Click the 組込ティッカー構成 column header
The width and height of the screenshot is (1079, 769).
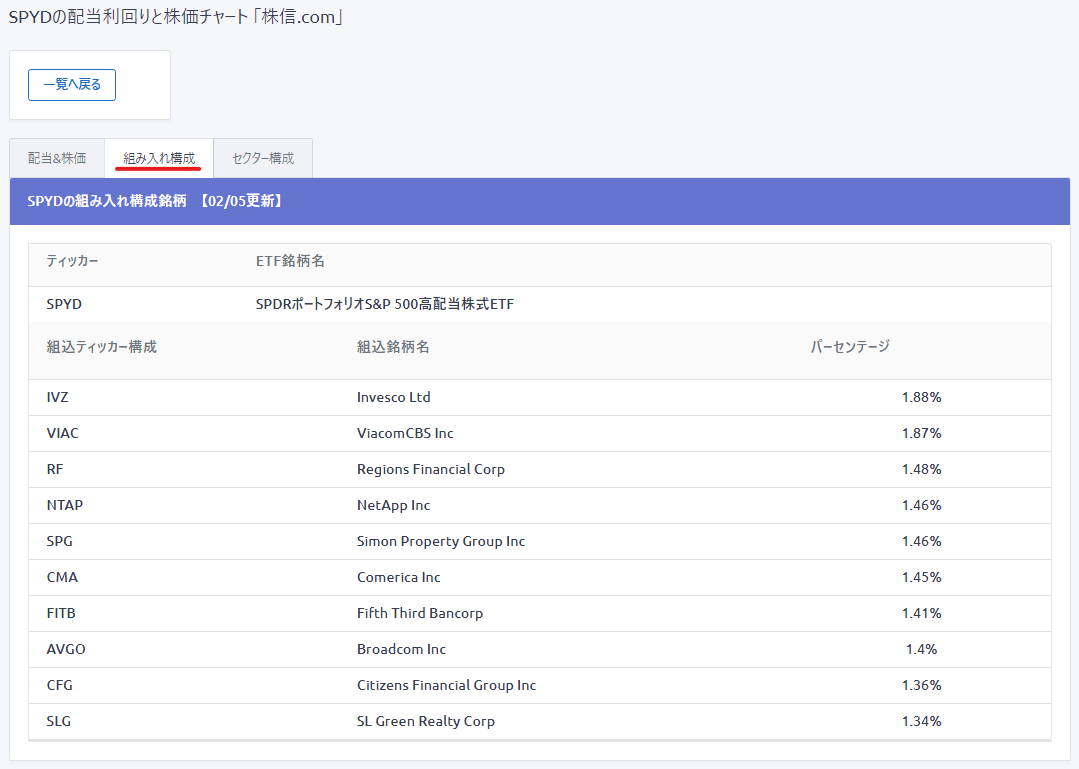tap(102, 347)
